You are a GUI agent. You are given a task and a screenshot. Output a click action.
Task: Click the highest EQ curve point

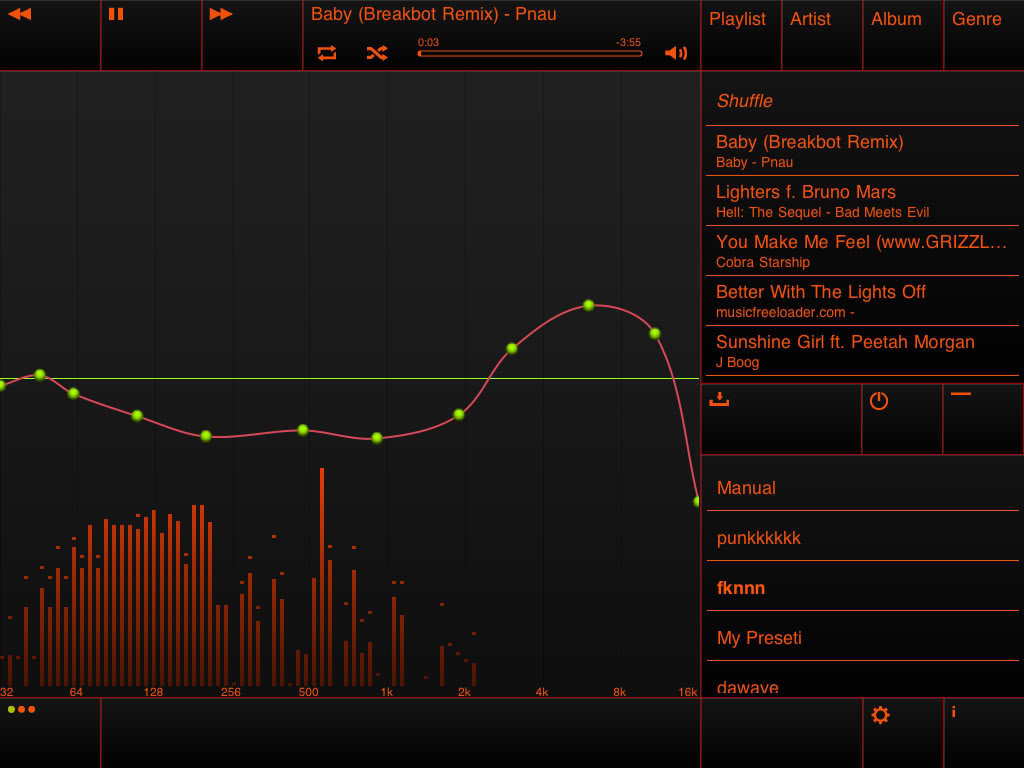(x=588, y=305)
